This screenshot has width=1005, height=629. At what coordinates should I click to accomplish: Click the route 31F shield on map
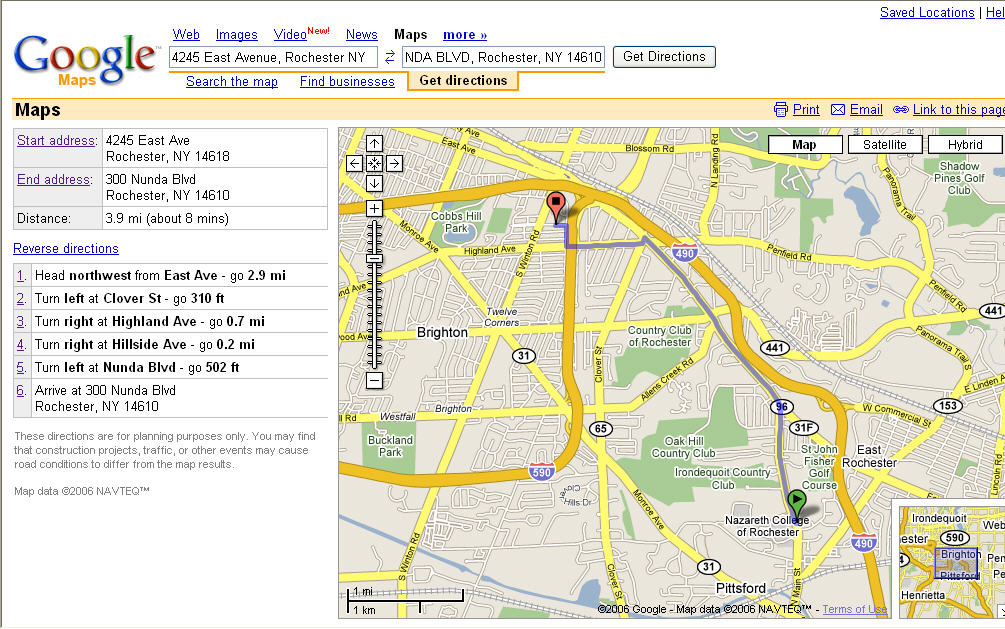804,427
